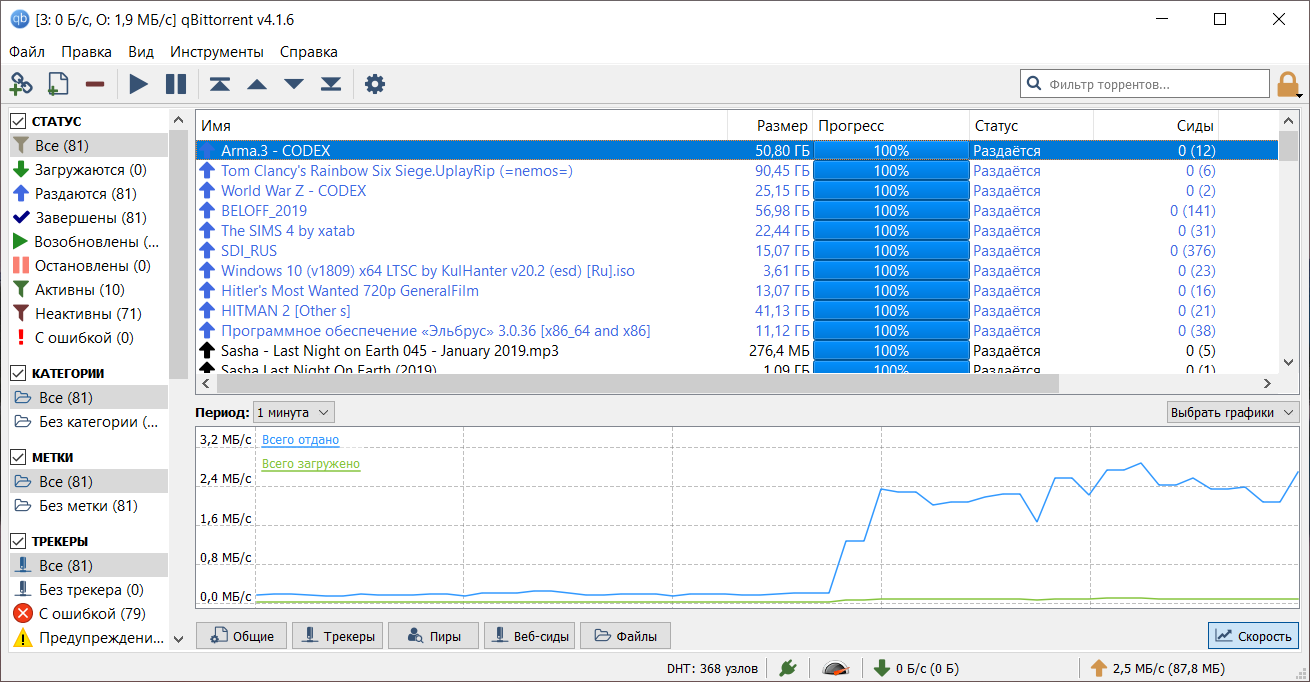
Task: Open the Инструменты menu
Action: pos(216,52)
